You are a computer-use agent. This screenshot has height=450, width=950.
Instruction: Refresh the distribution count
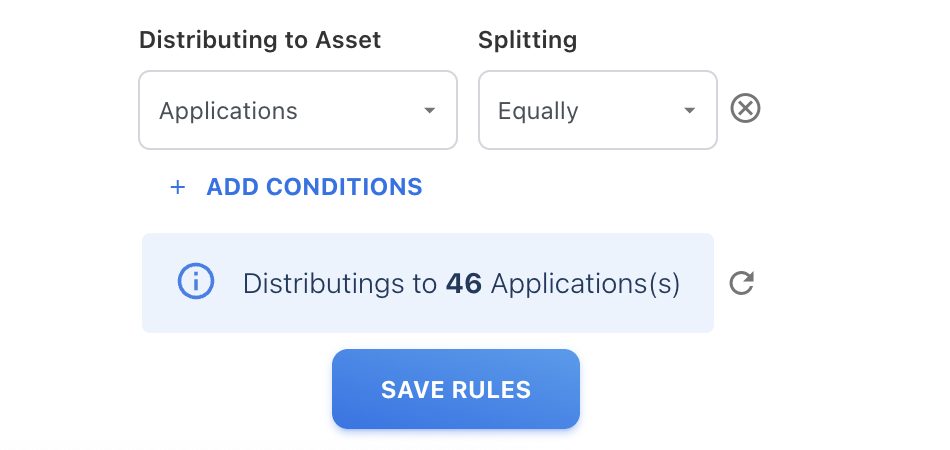pyautogui.click(x=741, y=283)
